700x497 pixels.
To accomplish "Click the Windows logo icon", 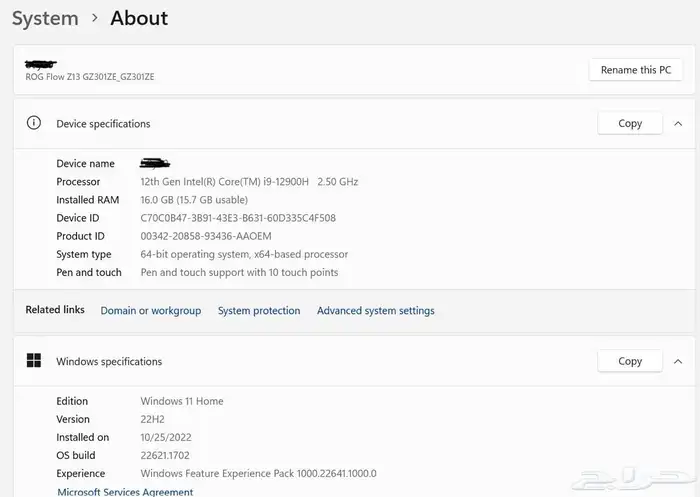I will (x=34, y=360).
